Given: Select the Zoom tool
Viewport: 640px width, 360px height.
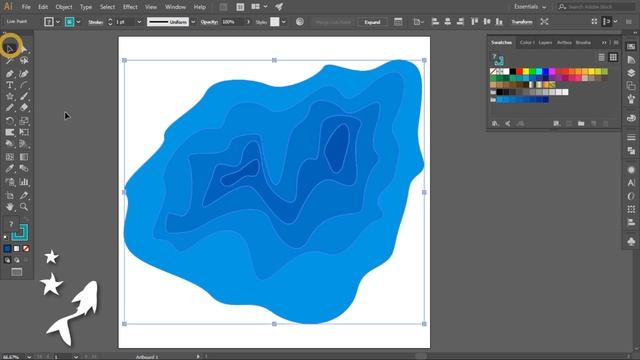Looking at the screenshot, I should click(x=24, y=207).
